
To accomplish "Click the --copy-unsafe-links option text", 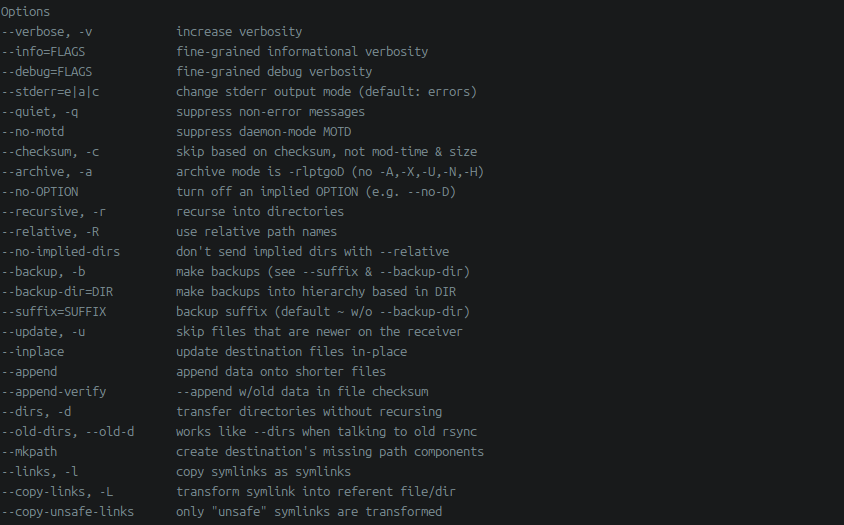I will [68, 512].
